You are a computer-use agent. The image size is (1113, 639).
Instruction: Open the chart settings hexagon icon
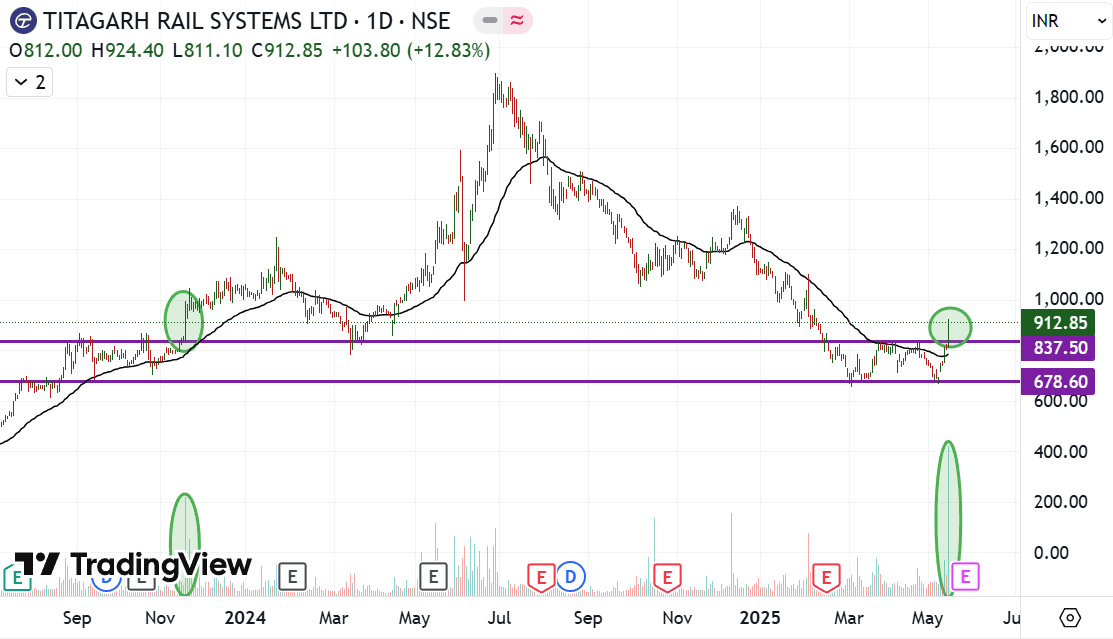[1070, 618]
